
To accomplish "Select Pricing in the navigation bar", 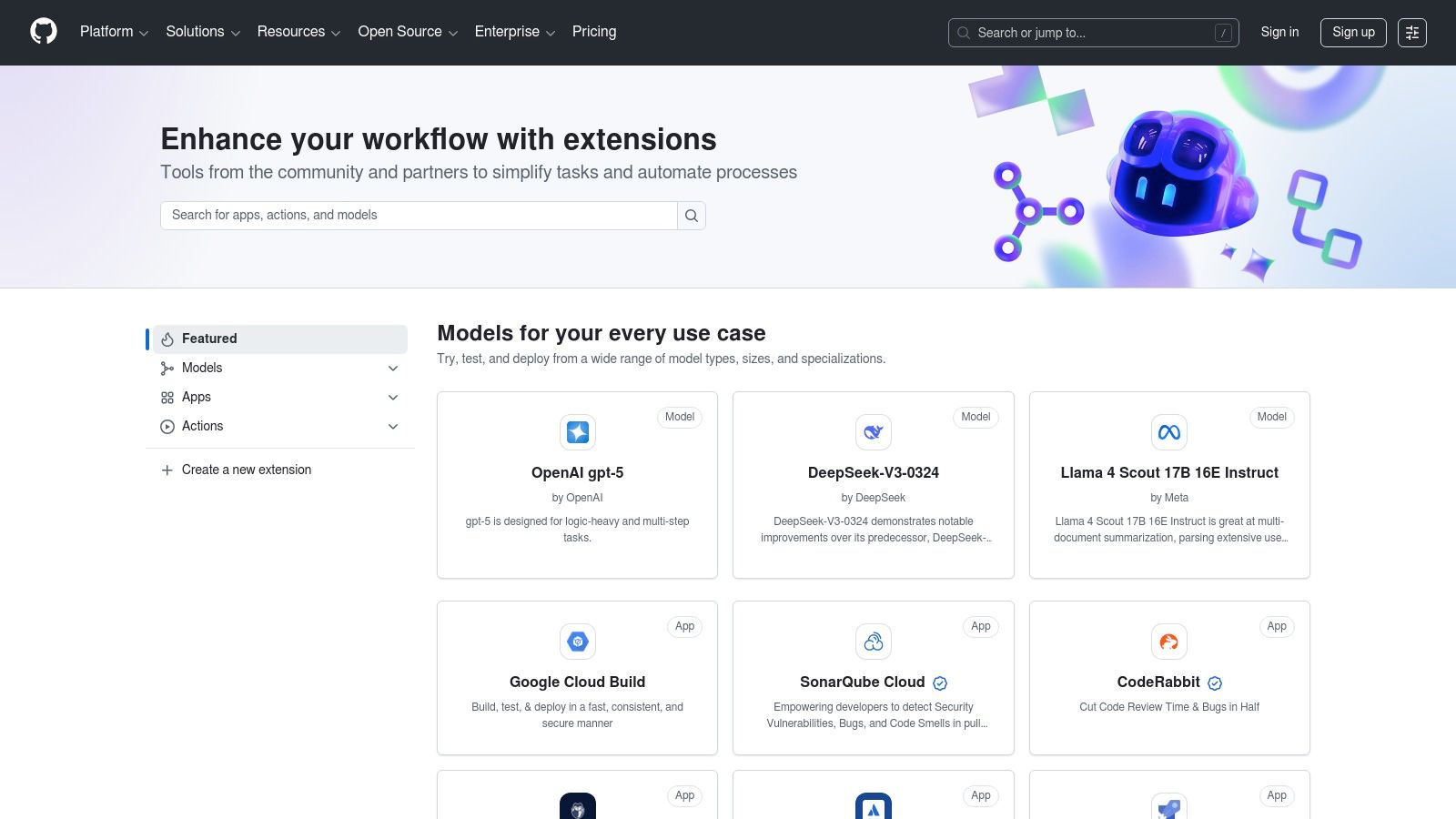I will click(593, 32).
